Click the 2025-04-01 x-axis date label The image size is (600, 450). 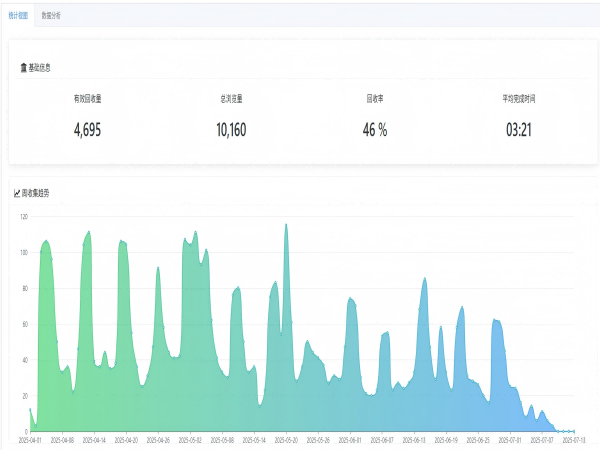point(31,439)
